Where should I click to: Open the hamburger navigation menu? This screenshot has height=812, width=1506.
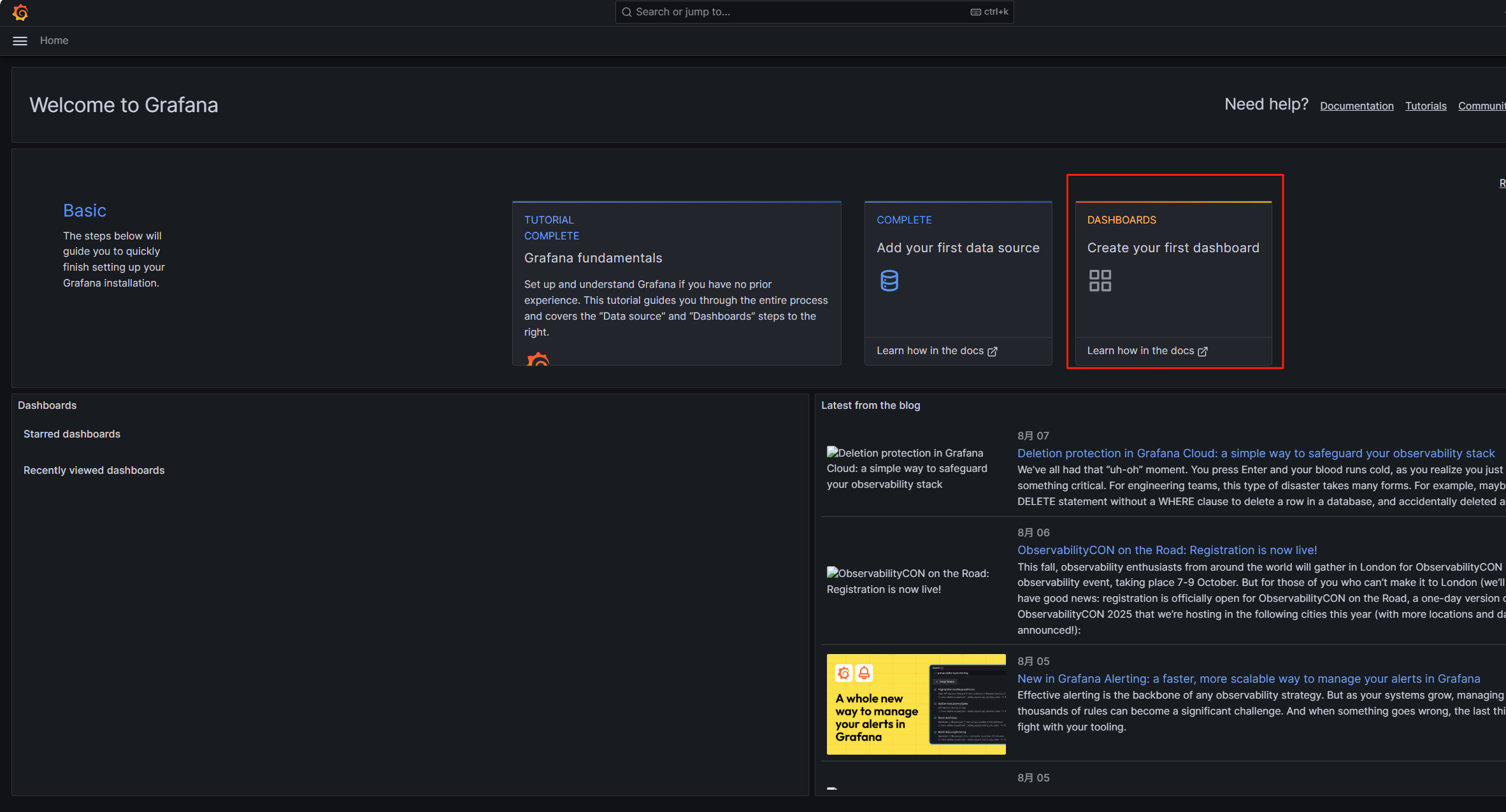click(x=20, y=41)
